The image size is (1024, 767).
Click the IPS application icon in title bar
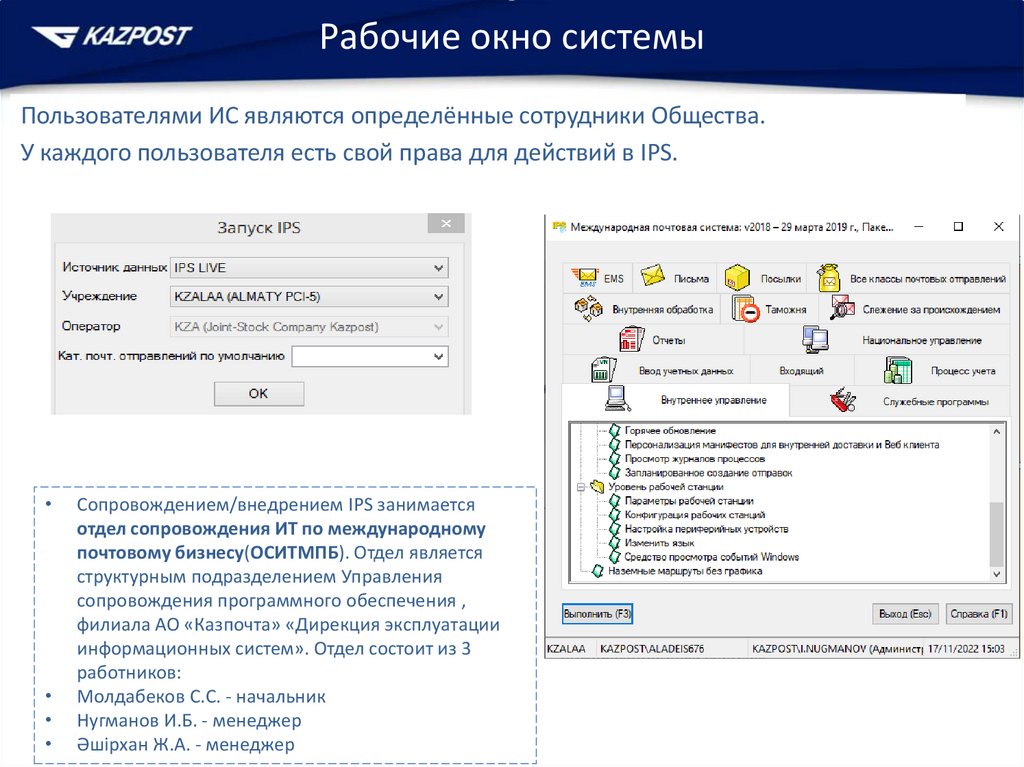point(559,227)
